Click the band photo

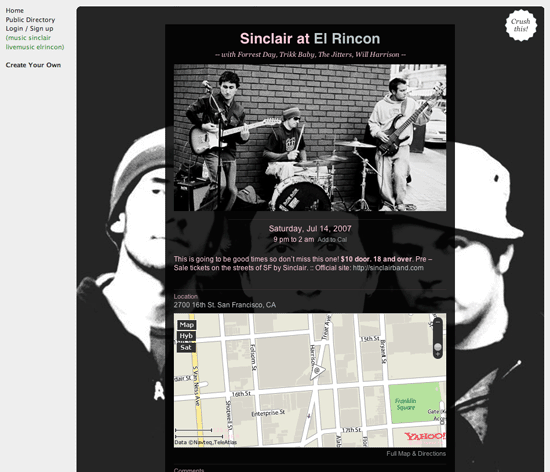pyautogui.click(x=310, y=137)
